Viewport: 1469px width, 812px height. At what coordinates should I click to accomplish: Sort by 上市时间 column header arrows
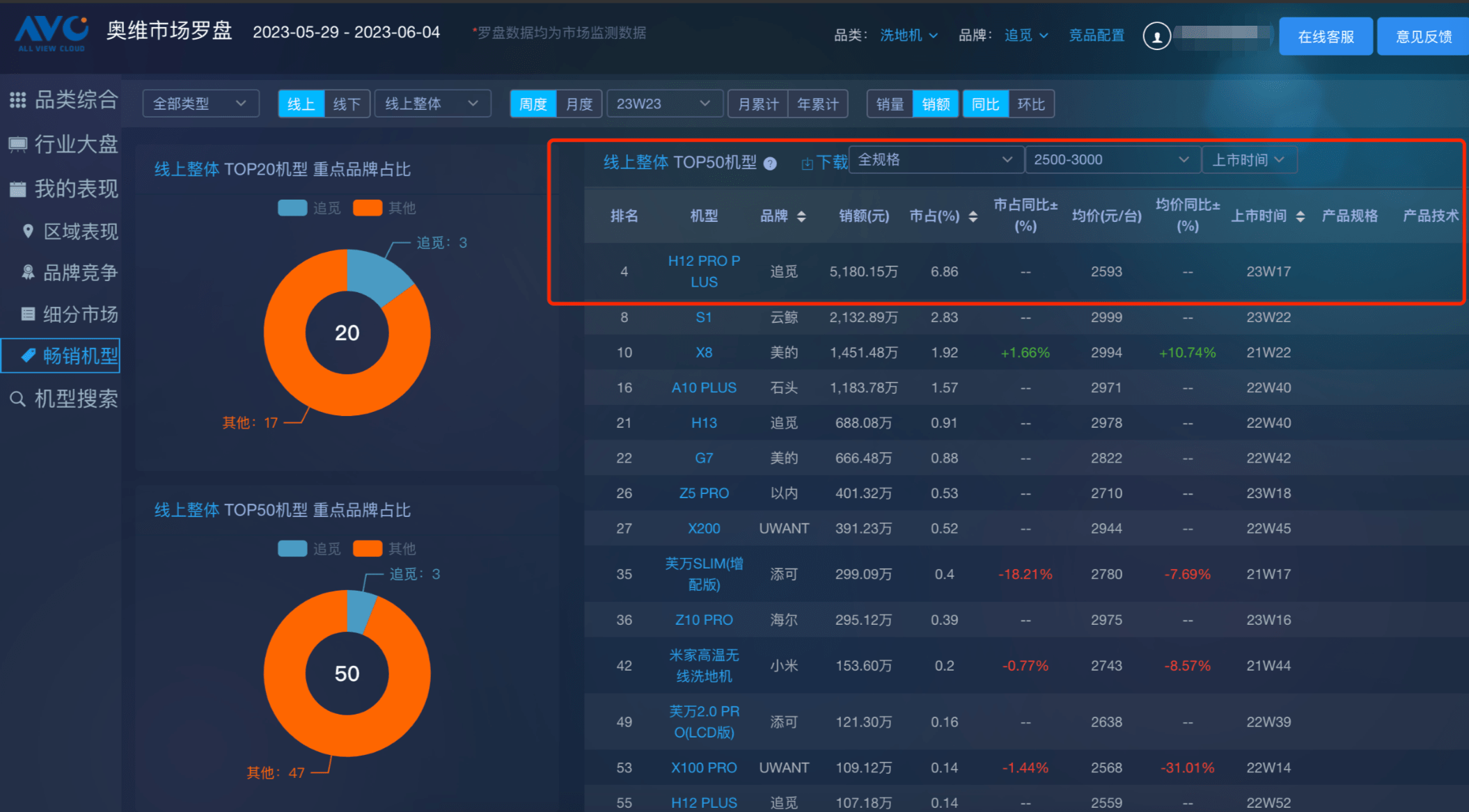click(x=1300, y=216)
